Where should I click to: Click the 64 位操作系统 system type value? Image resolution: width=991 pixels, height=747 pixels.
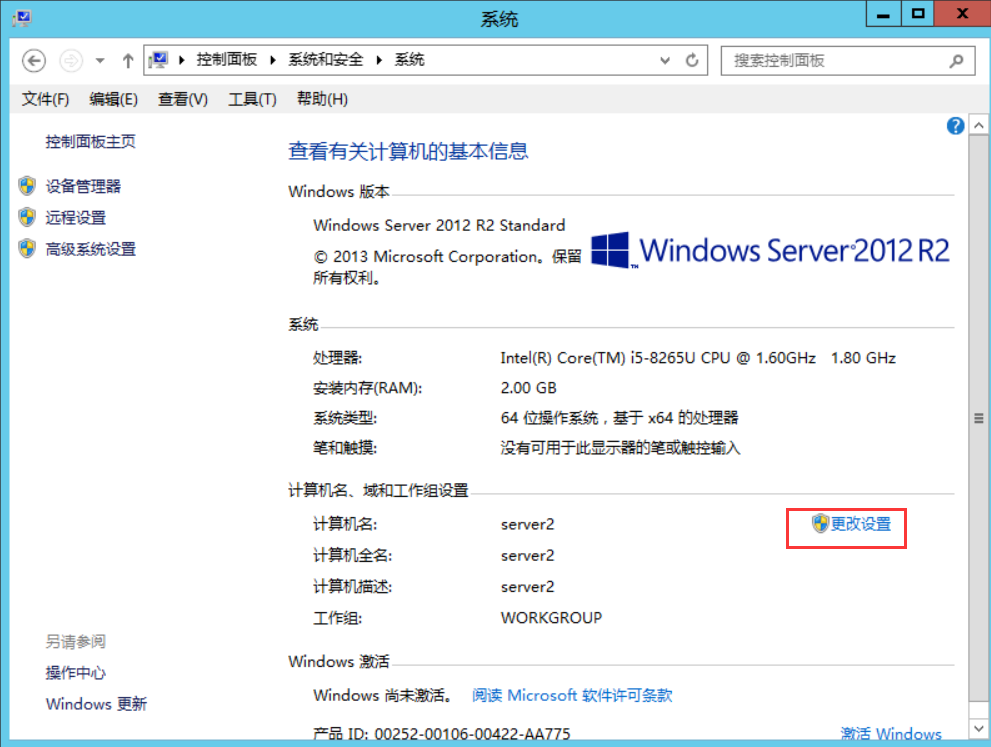tap(619, 418)
